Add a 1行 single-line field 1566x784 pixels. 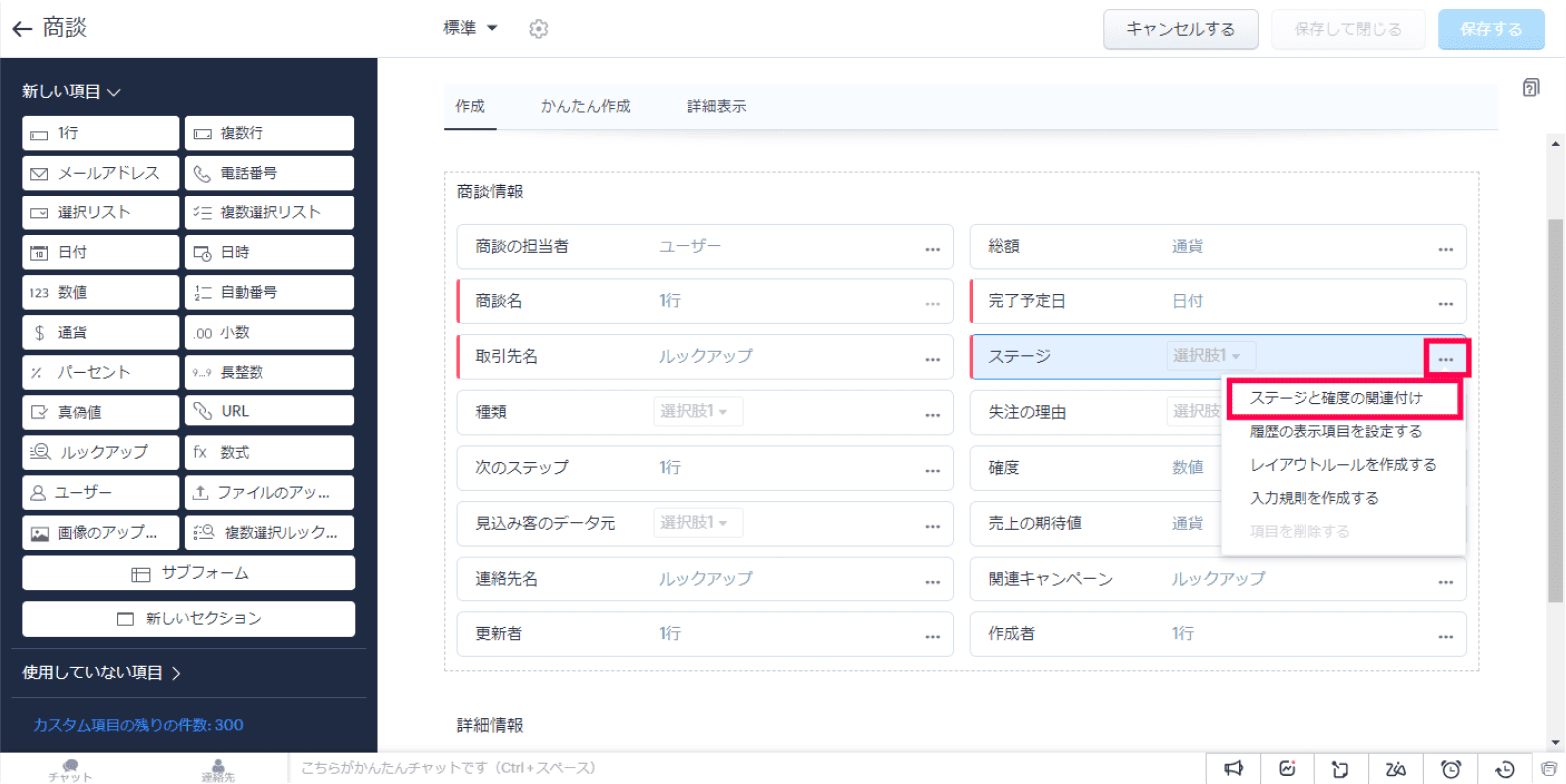101,133
